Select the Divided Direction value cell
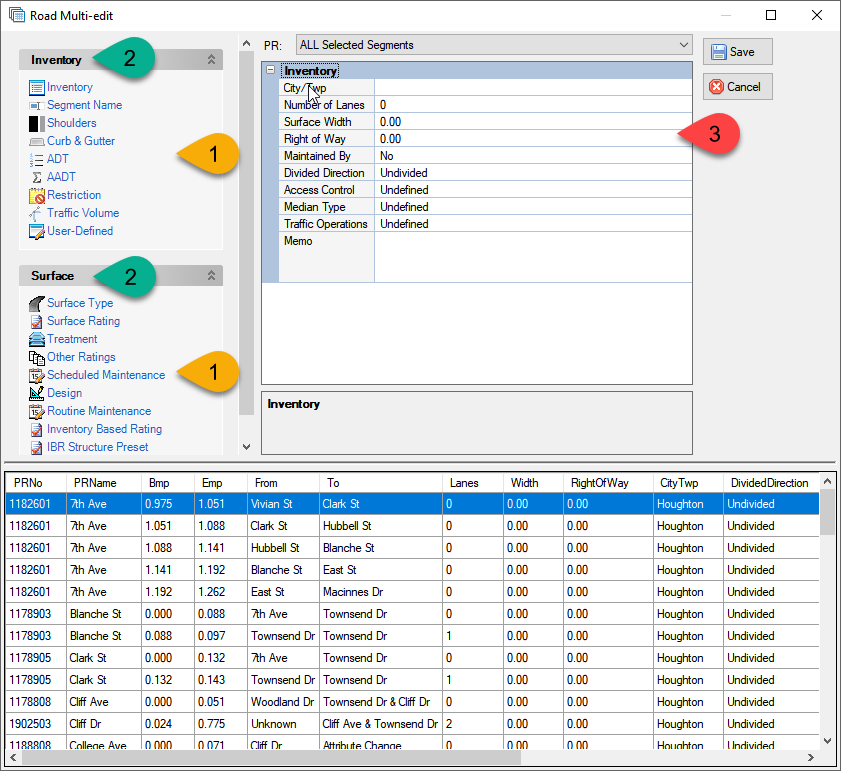 click(x=533, y=173)
